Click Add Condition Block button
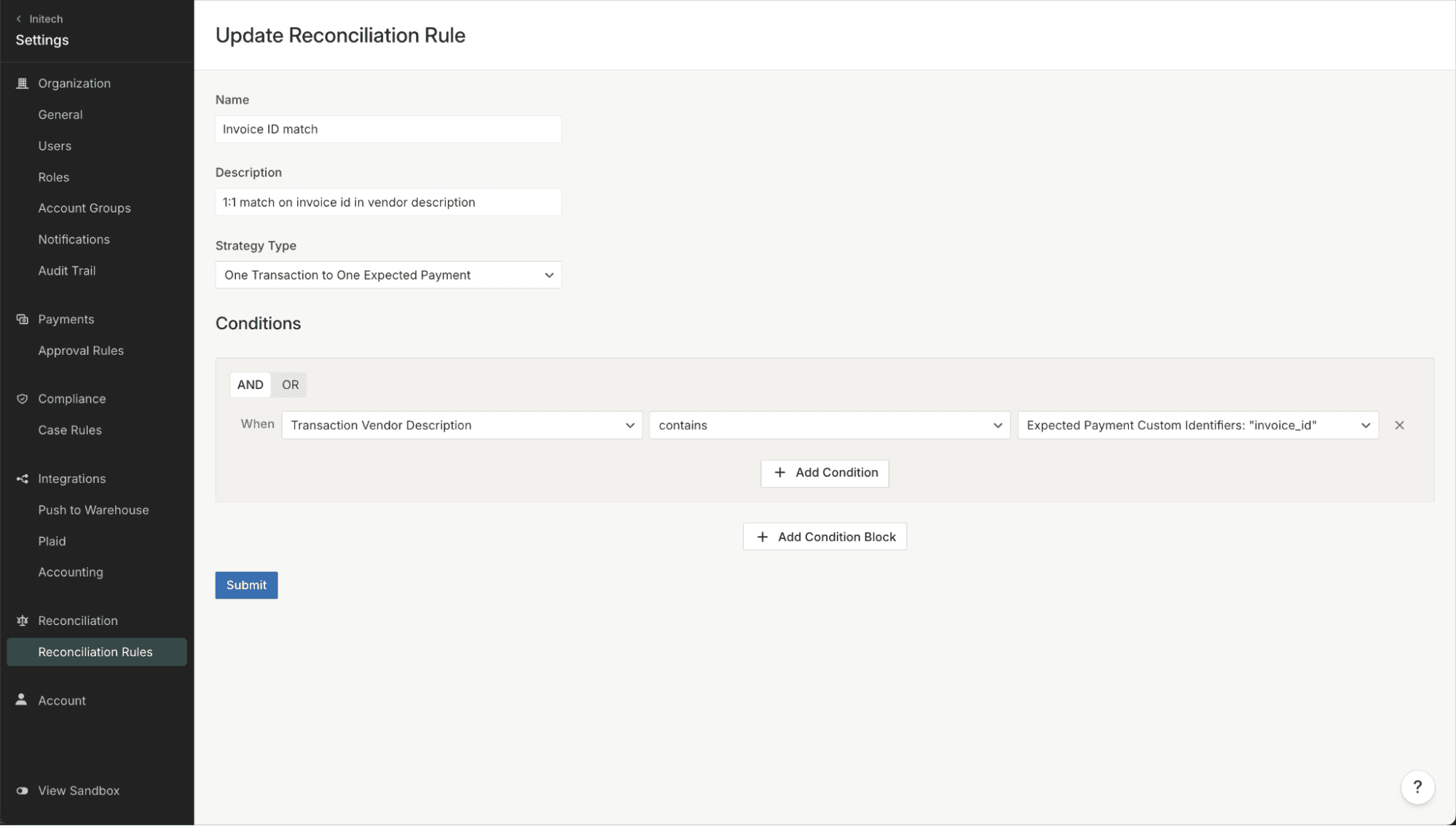This screenshot has height=826, width=1456. point(825,537)
